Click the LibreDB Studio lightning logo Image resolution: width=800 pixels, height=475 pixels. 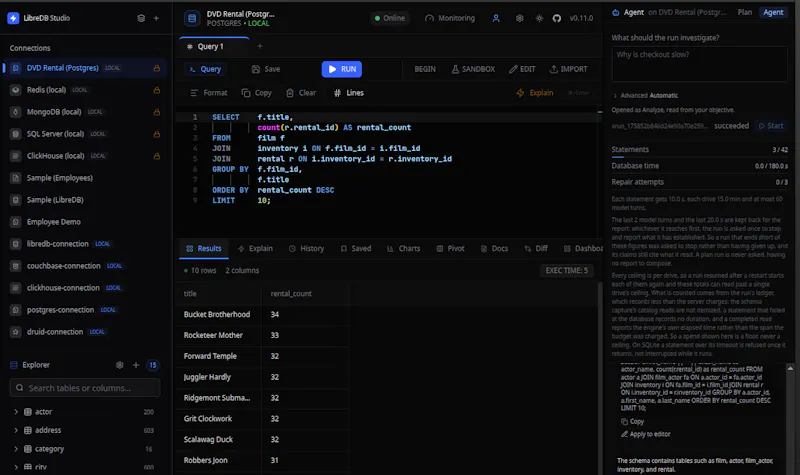click(13, 18)
